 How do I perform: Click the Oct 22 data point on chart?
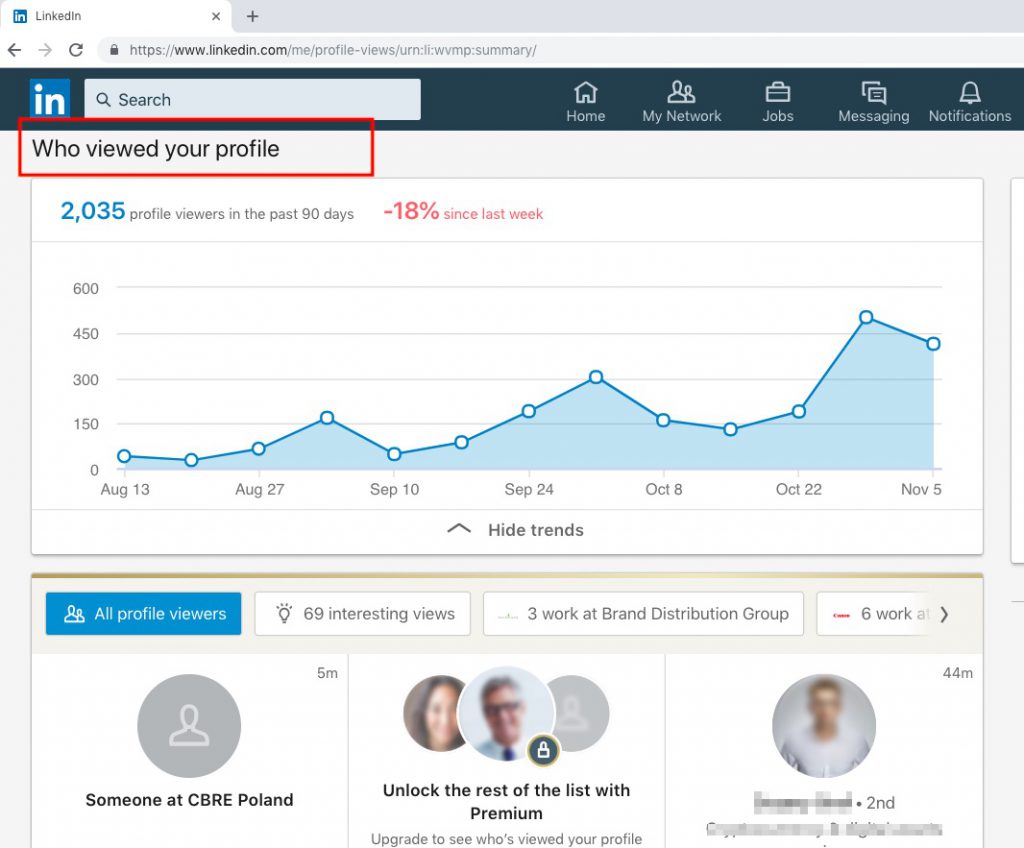[x=799, y=412]
